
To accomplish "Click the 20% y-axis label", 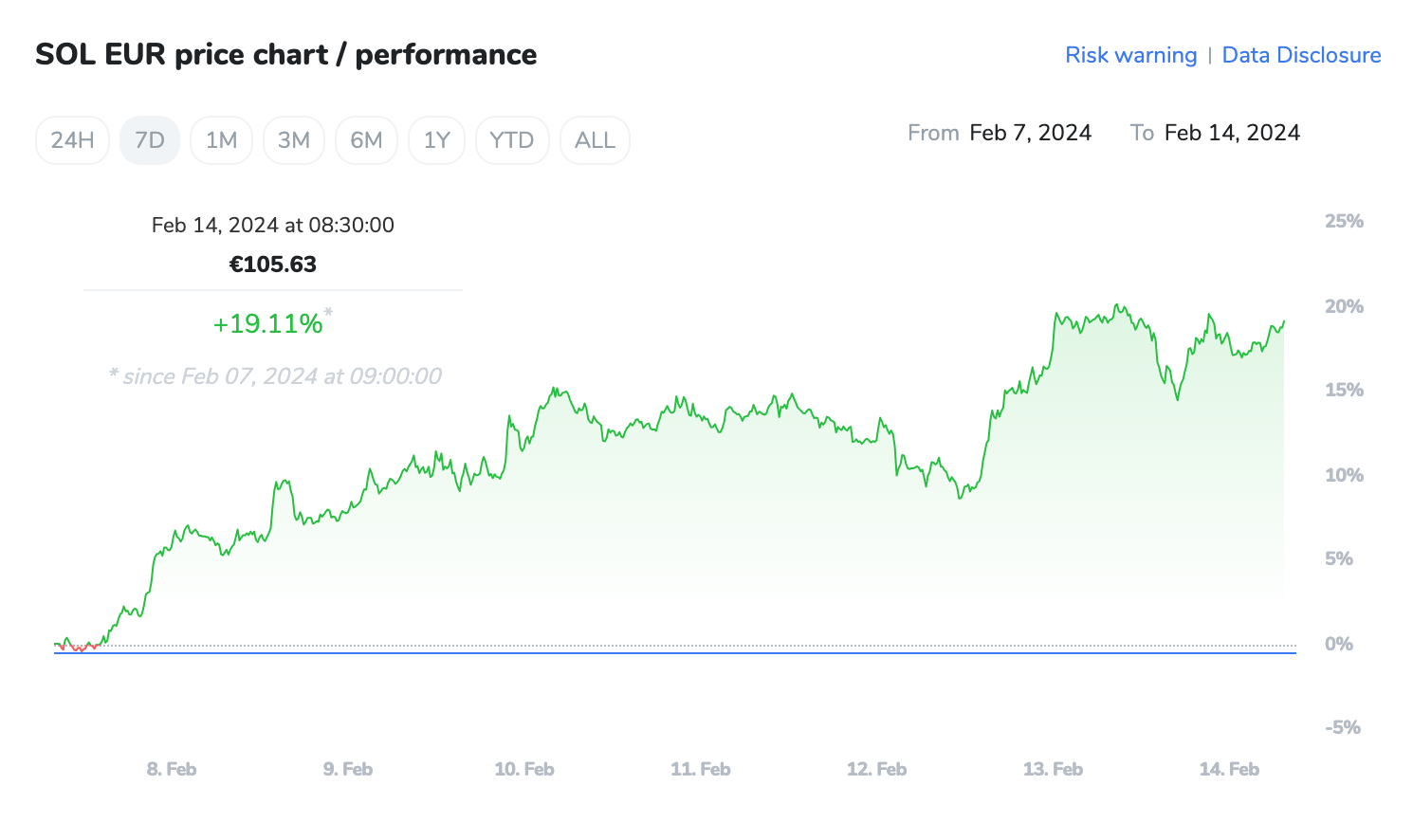I will pos(1344,306).
